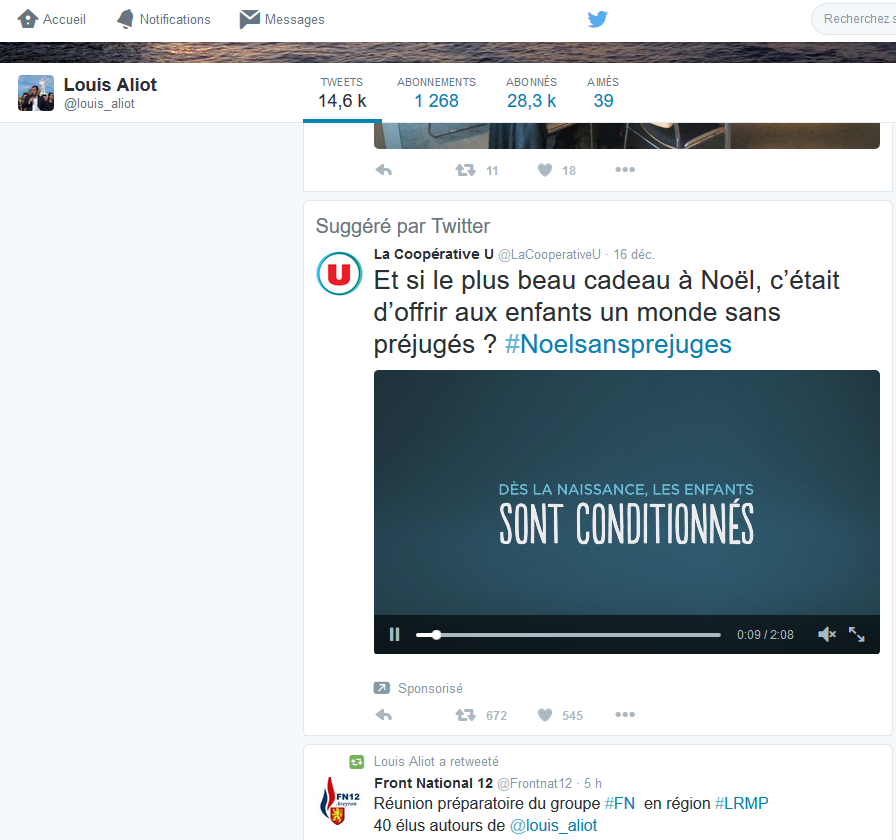Open the Messages envelope icon

[249, 19]
